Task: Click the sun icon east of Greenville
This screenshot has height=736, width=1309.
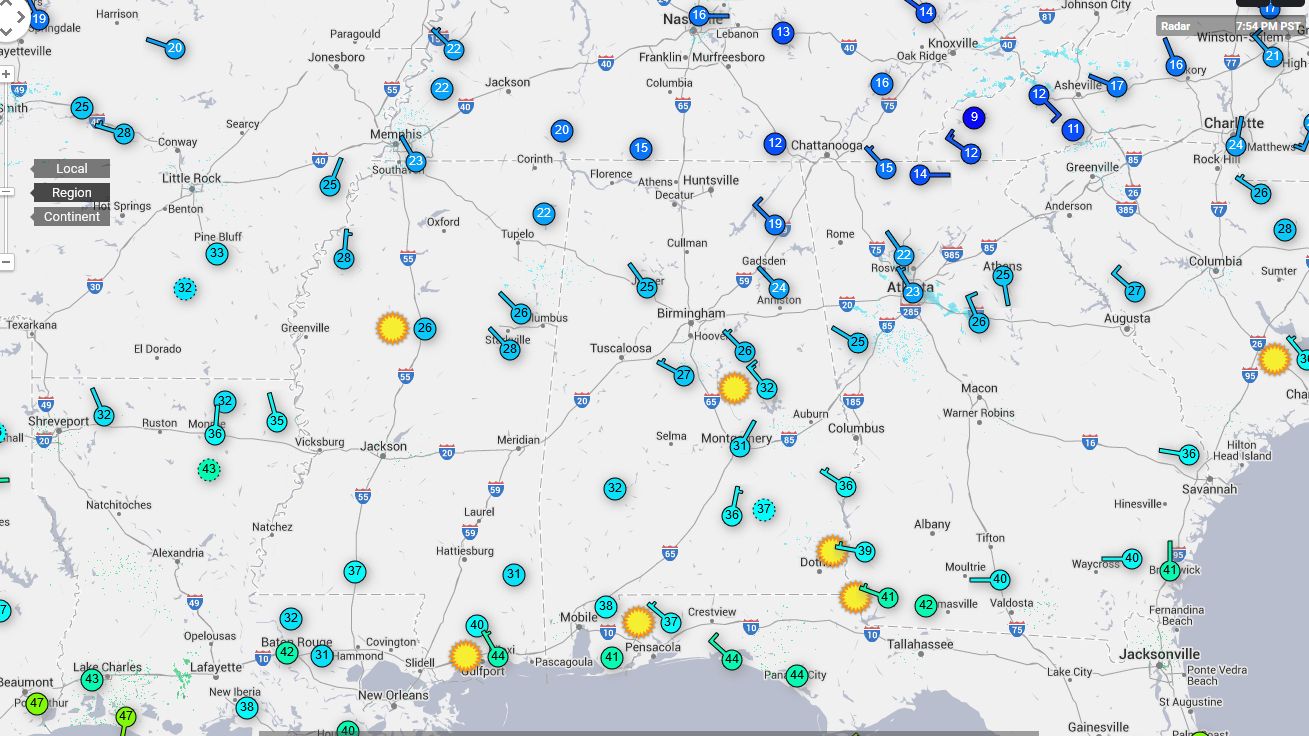Action: pyautogui.click(x=392, y=328)
